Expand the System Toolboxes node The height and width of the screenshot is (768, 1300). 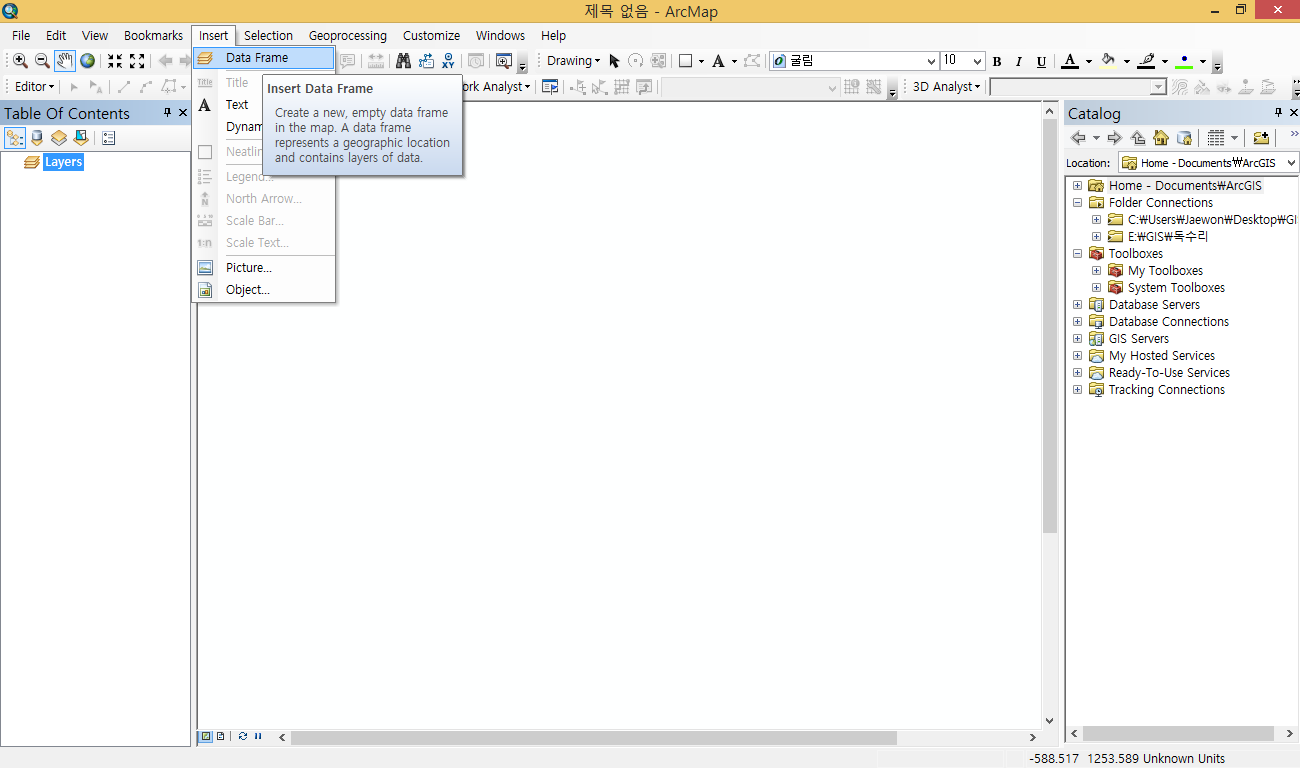pos(1096,288)
